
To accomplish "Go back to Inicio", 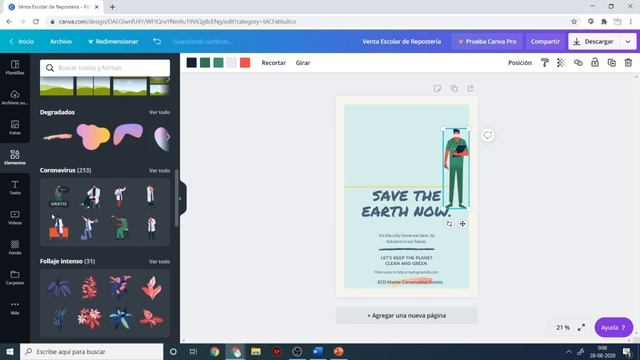I will pyautogui.click(x=21, y=41).
